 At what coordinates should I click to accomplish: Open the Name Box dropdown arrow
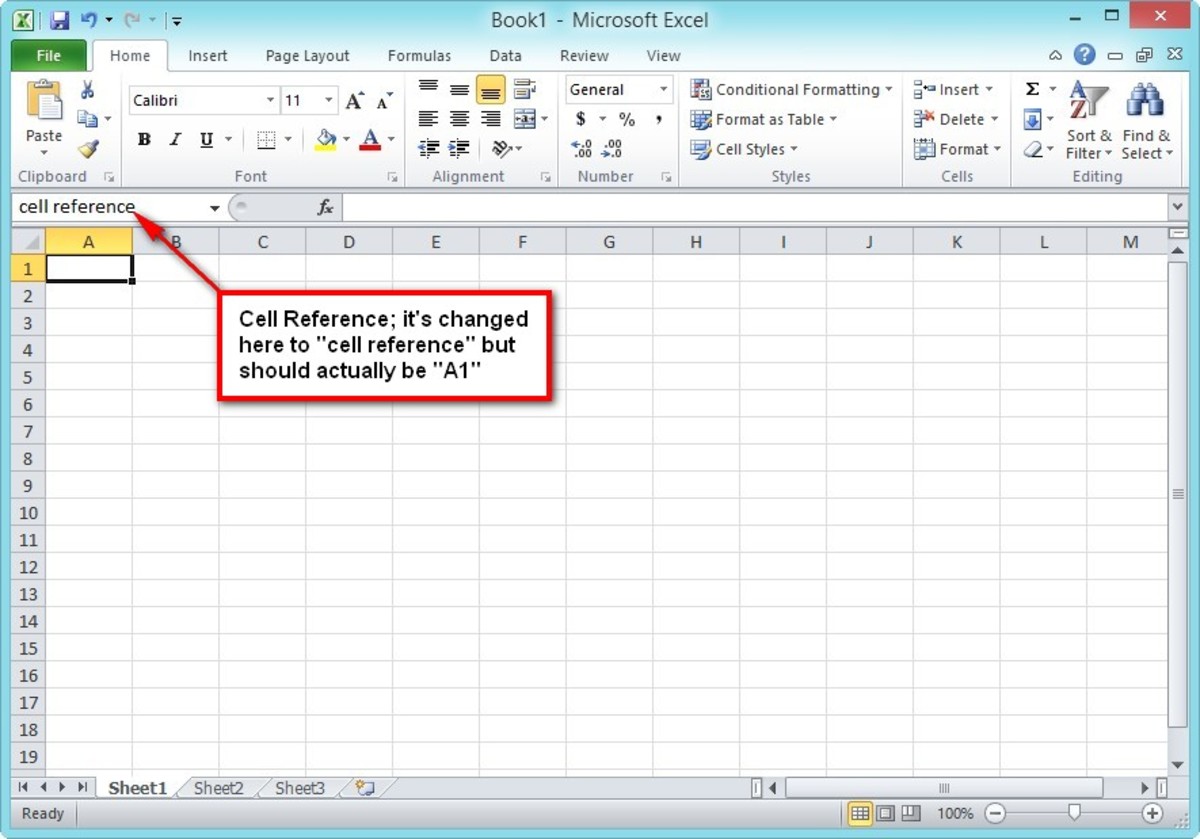click(214, 208)
